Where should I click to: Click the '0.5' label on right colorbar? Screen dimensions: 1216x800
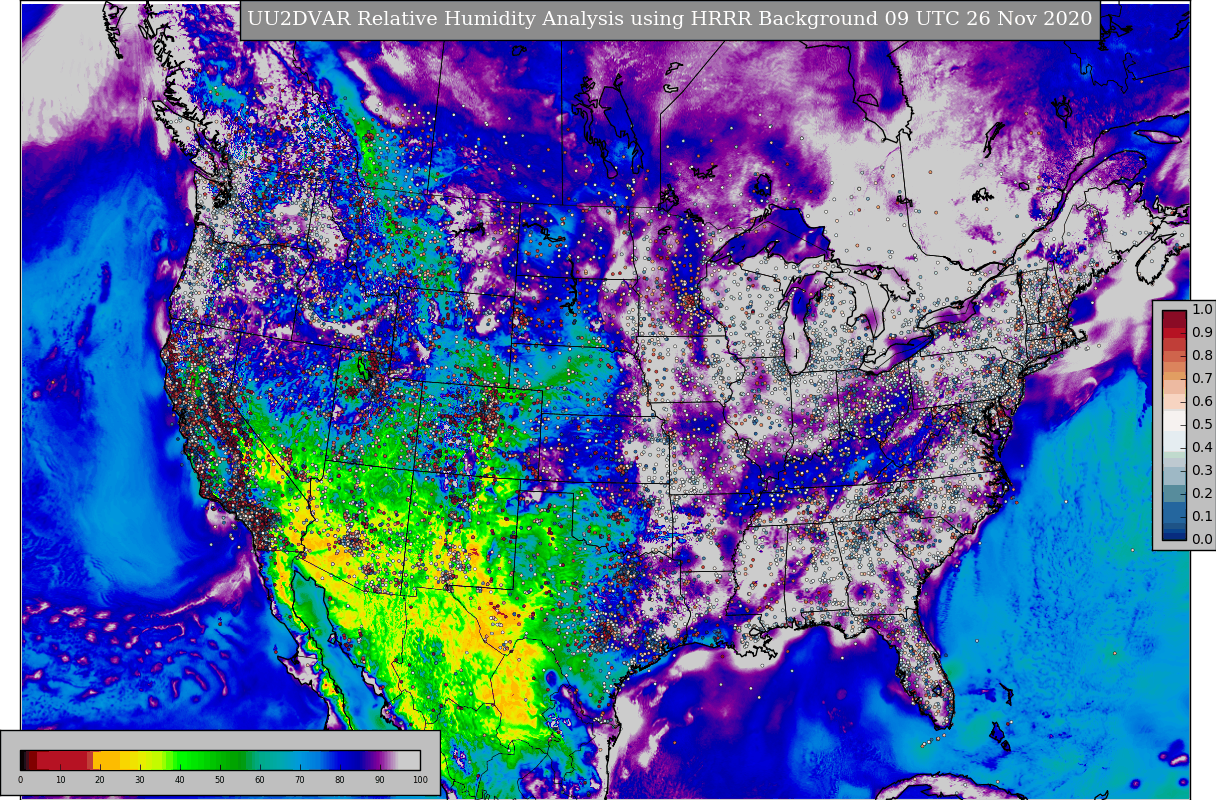click(1202, 425)
